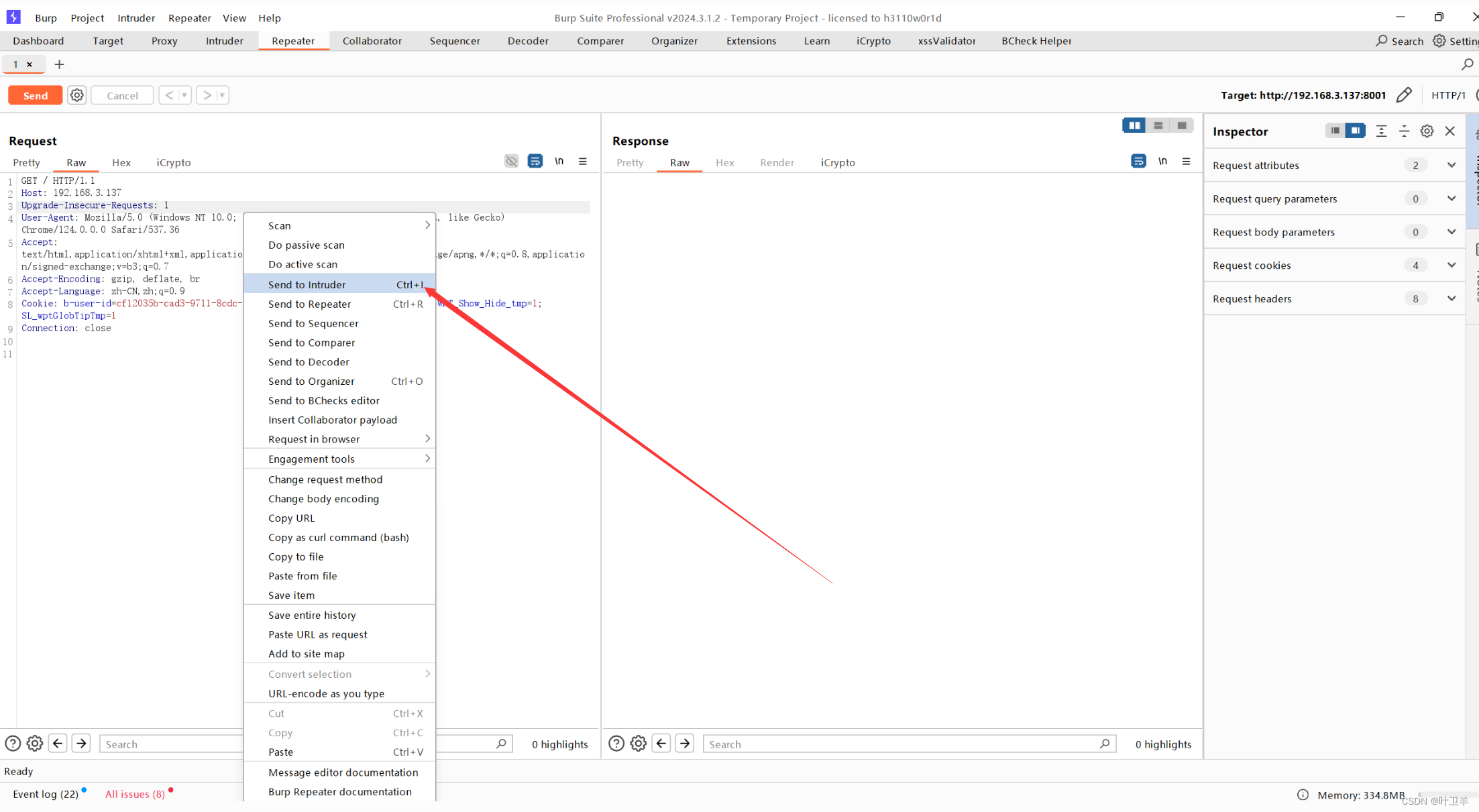This screenshot has width=1479, height=812.
Task: Click the Response search magnifier icon
Action: point(1105,744)
